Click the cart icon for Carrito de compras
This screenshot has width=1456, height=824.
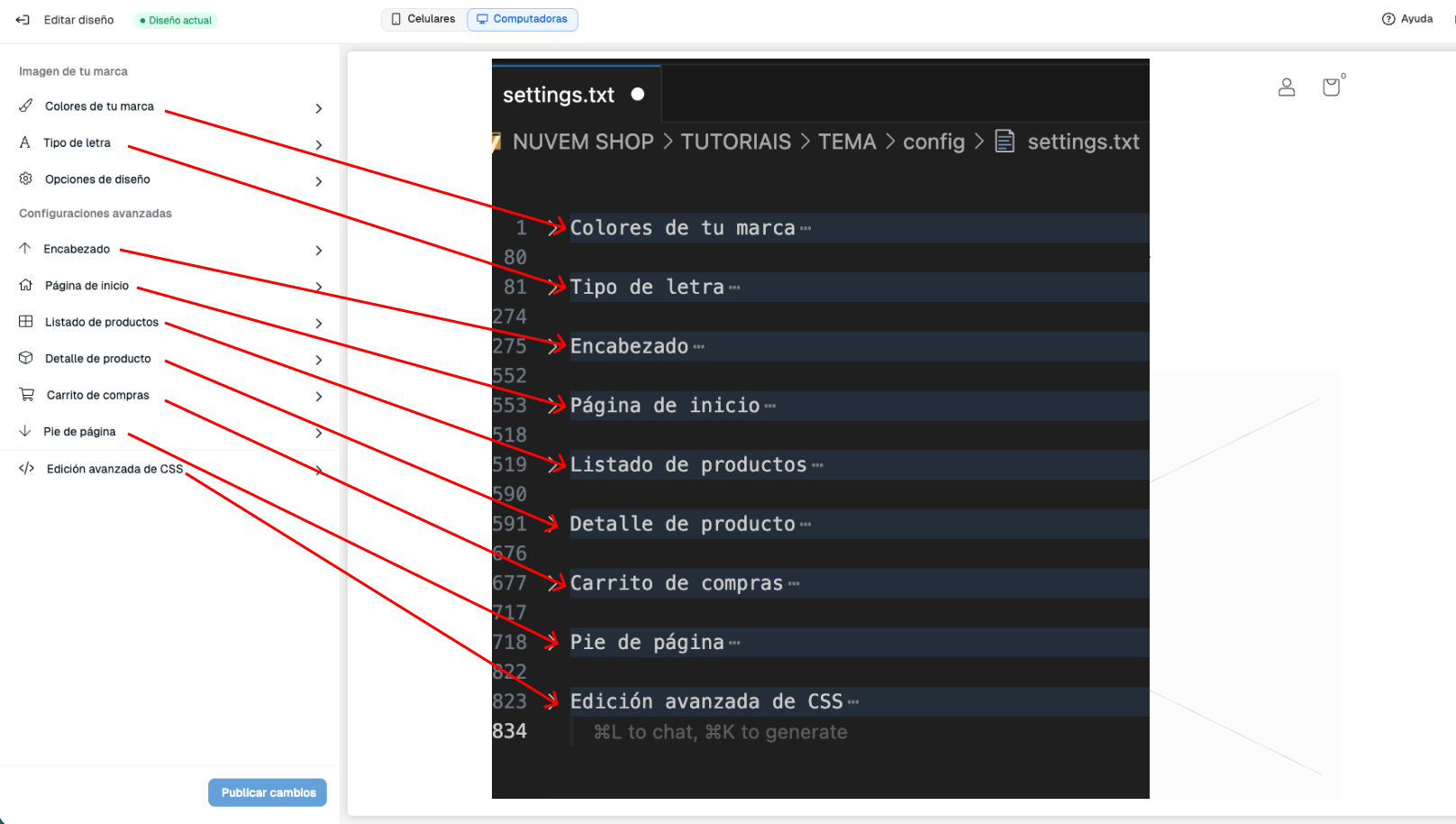(27, 394)
